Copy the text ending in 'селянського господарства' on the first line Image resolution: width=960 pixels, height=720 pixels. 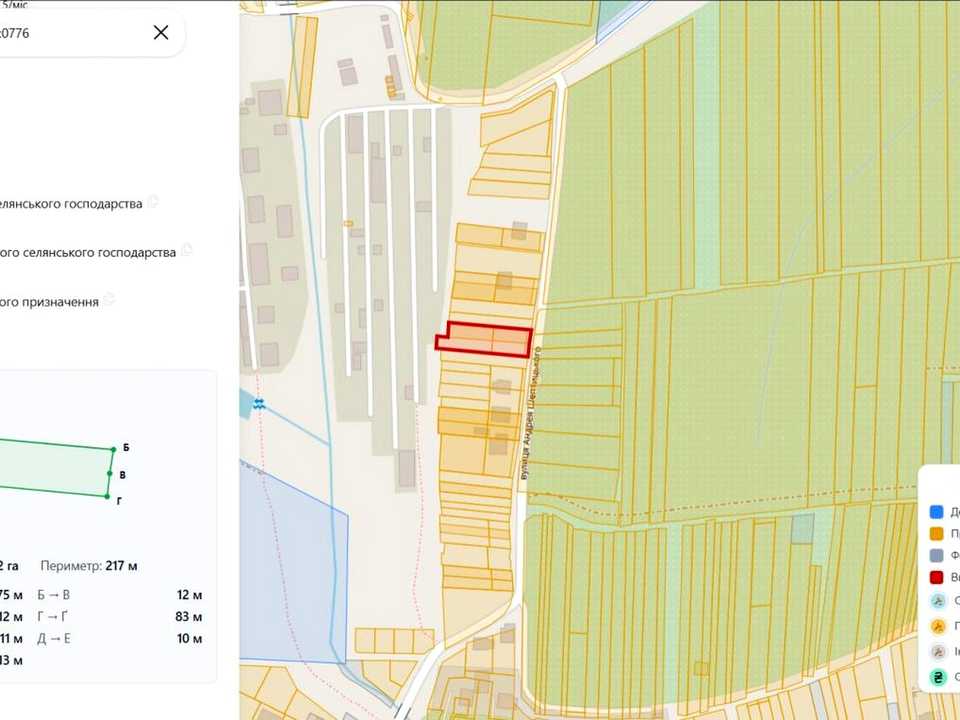[152, 201]
